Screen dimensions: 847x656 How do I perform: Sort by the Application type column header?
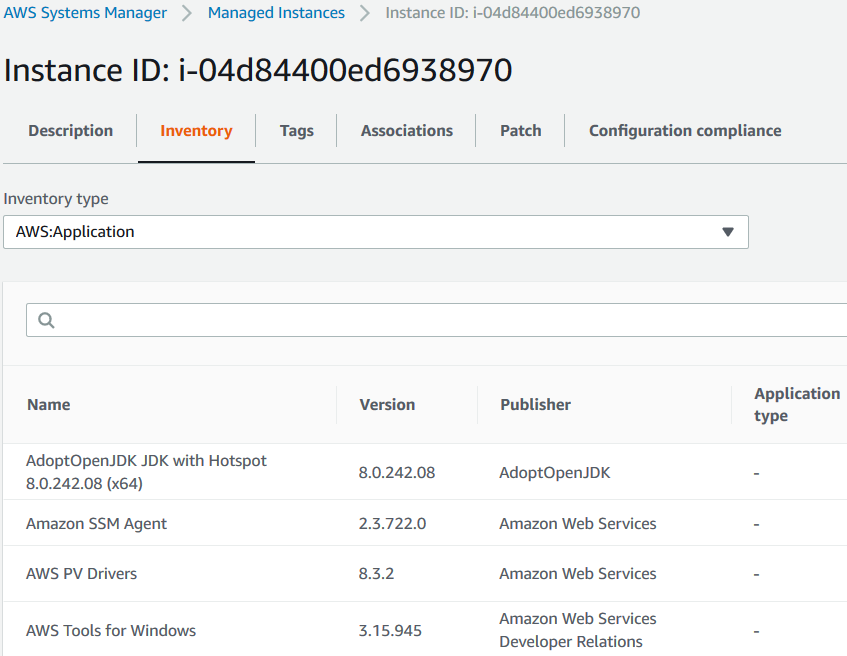(797, 405)
